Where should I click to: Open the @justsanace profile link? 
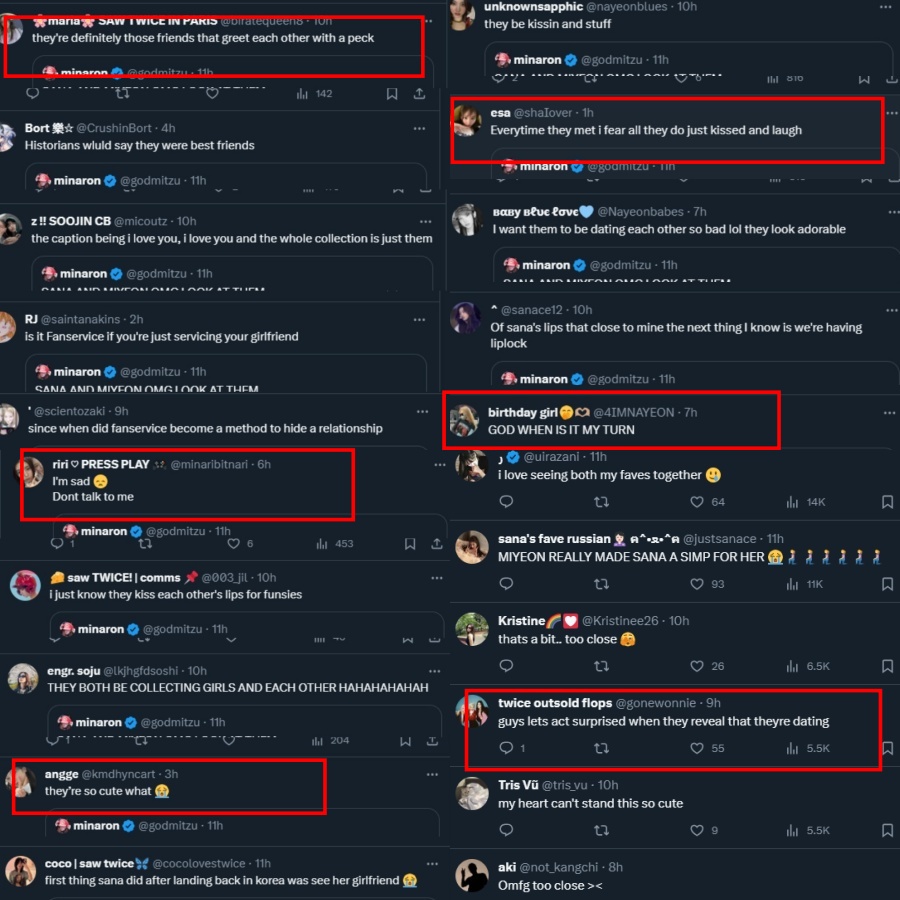tap(720, 538)
